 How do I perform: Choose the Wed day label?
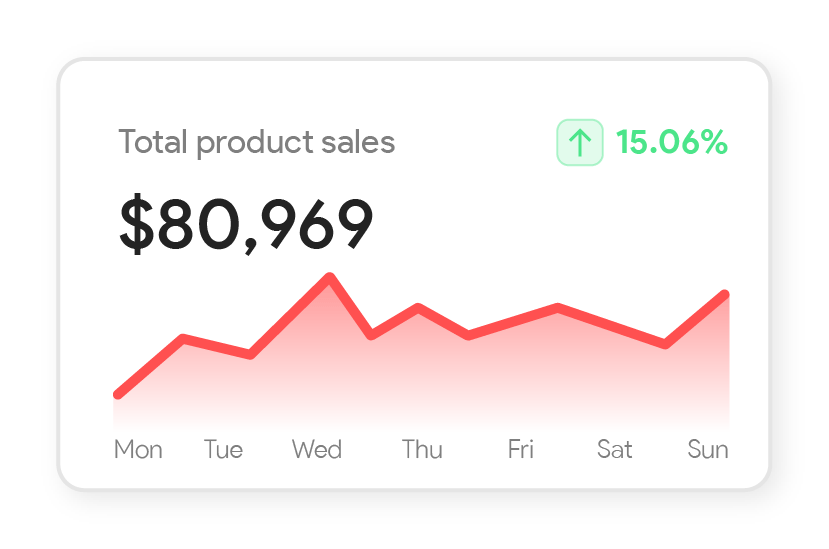317,450
